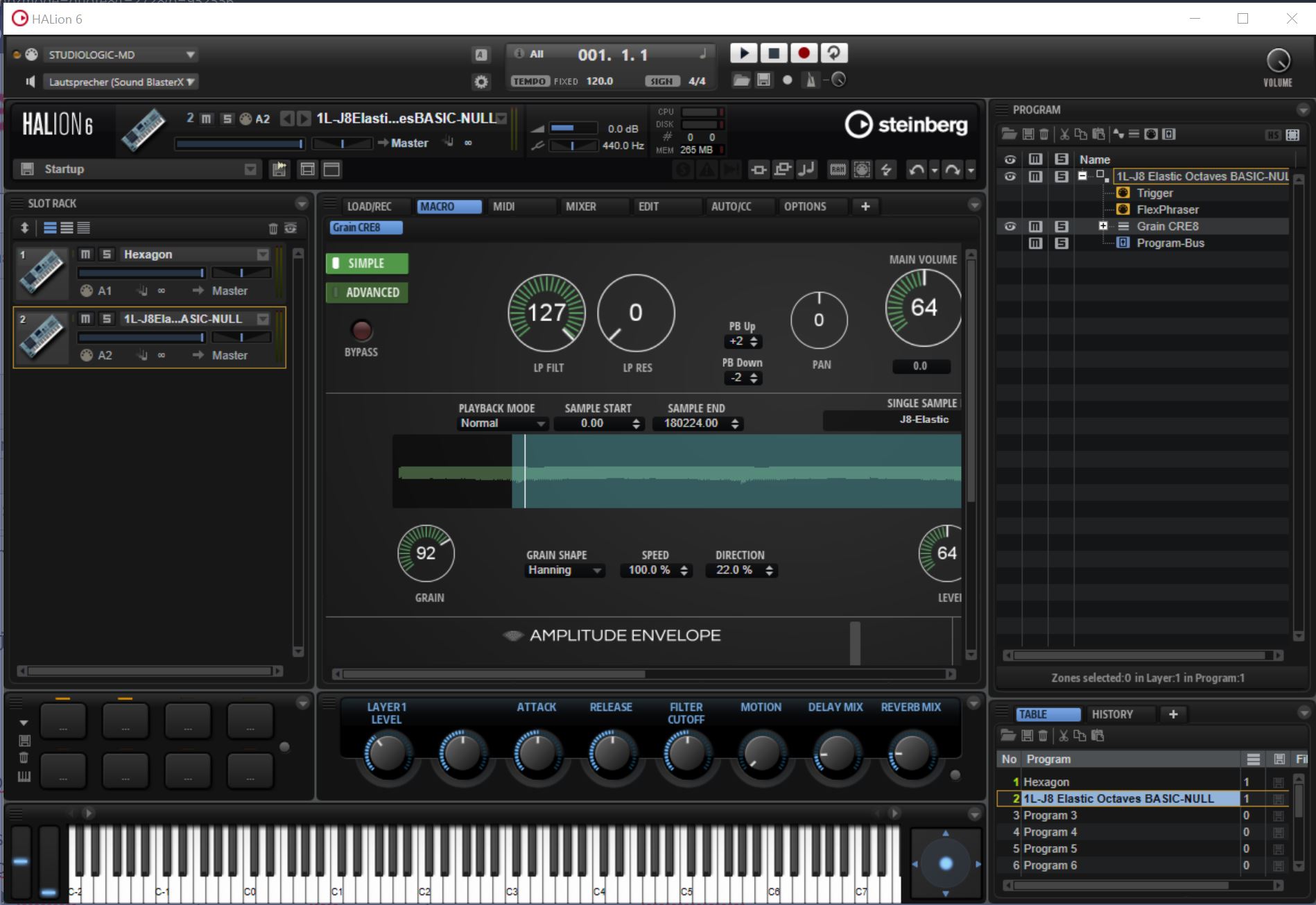Click the transport open-folder icon
Image resolution: width=1316 pixels, height=905 pixels.
pyautogui.click(x=741, y=80)
